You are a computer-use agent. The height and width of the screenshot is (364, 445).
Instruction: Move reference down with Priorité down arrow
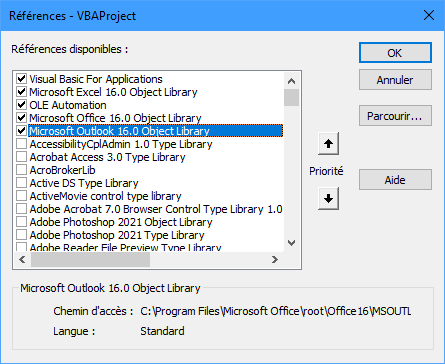click(328, 199)
